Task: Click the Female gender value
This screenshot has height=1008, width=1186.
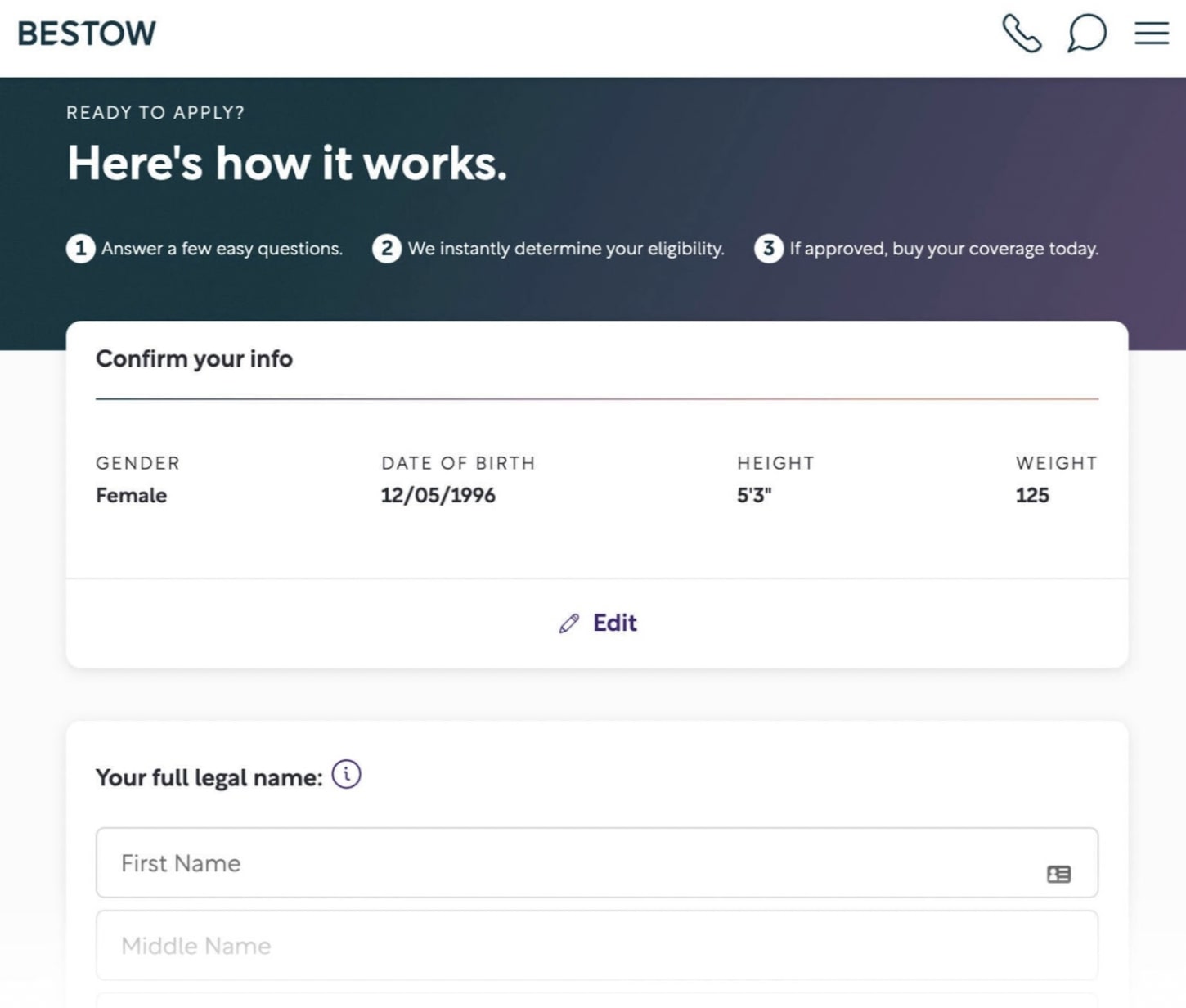Action: tap(131, 496)
